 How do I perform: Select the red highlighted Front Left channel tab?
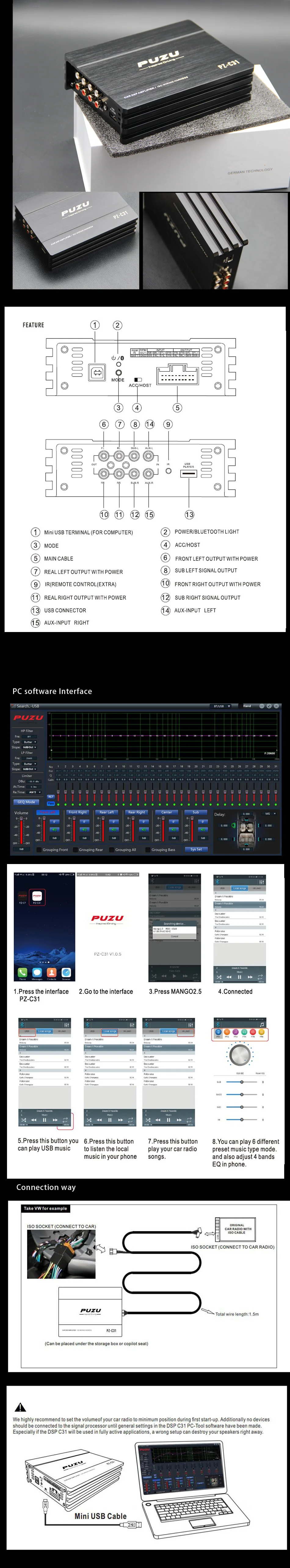(48, 812)
